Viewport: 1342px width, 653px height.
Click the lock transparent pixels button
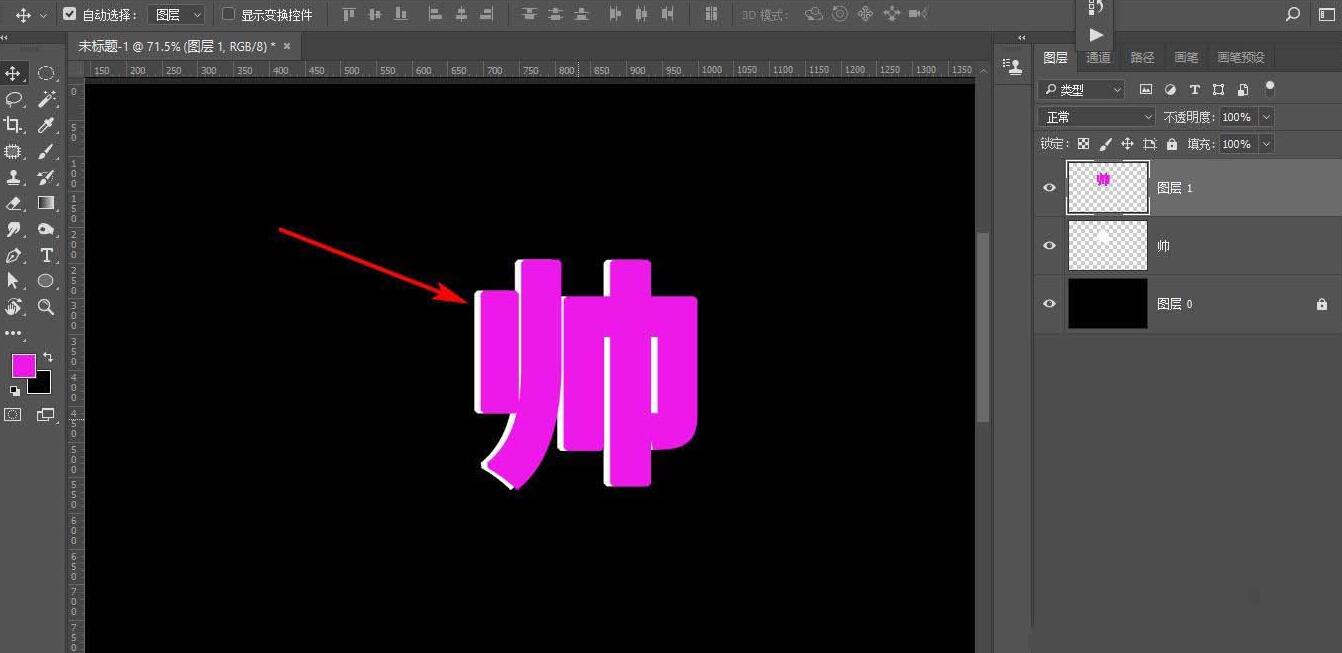(1083, 144)
